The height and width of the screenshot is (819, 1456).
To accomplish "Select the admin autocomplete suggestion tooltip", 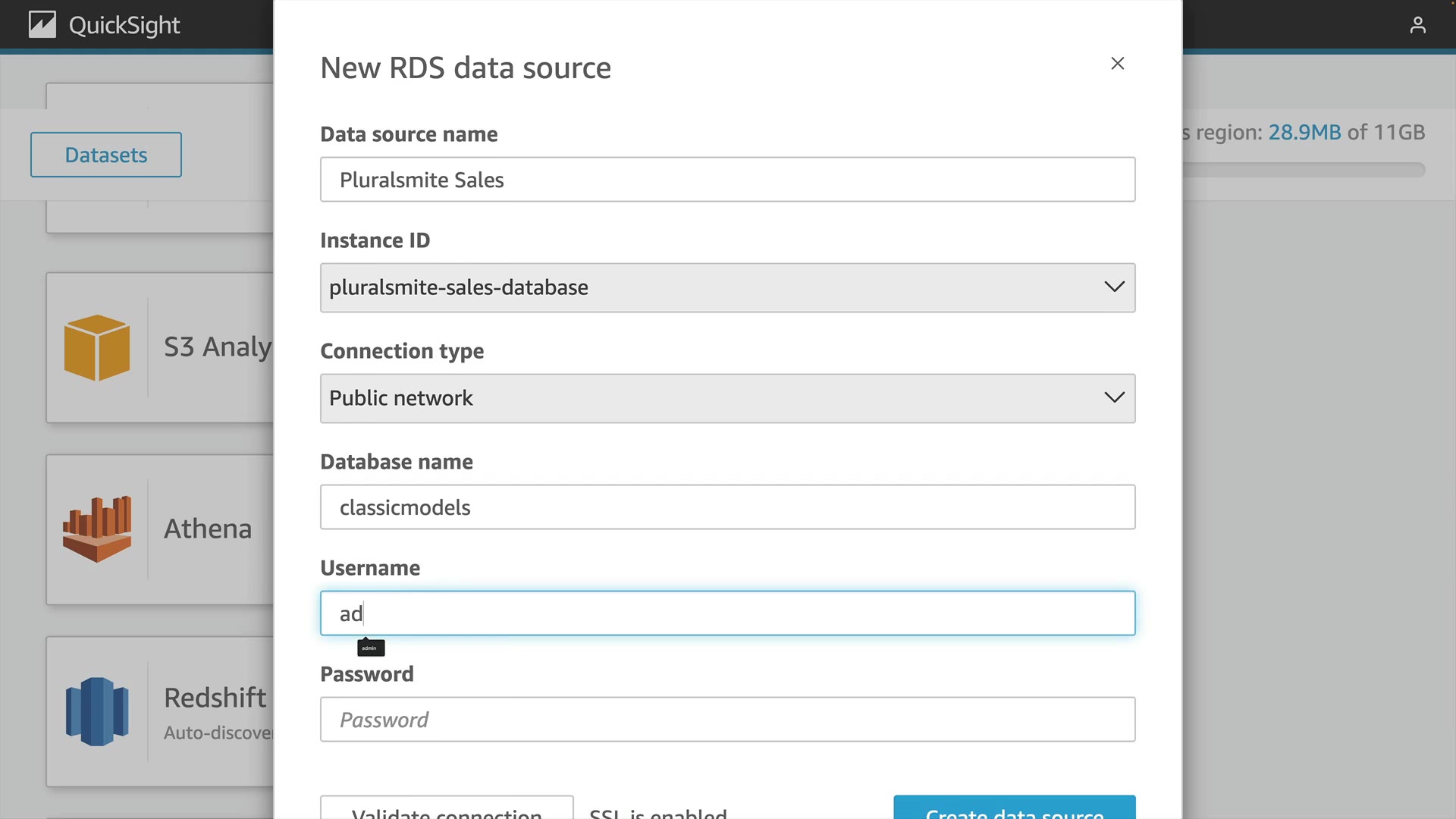I will point(371,648).
